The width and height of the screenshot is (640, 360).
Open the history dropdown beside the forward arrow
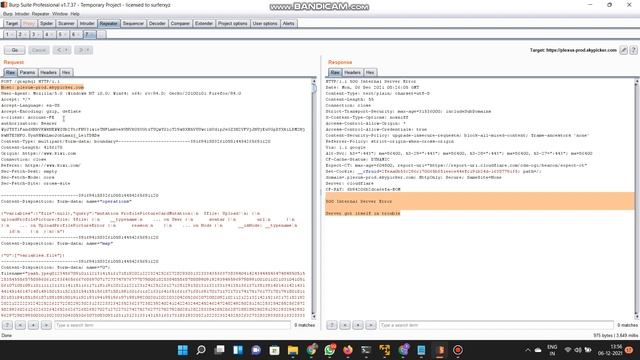tap(89, 50)
